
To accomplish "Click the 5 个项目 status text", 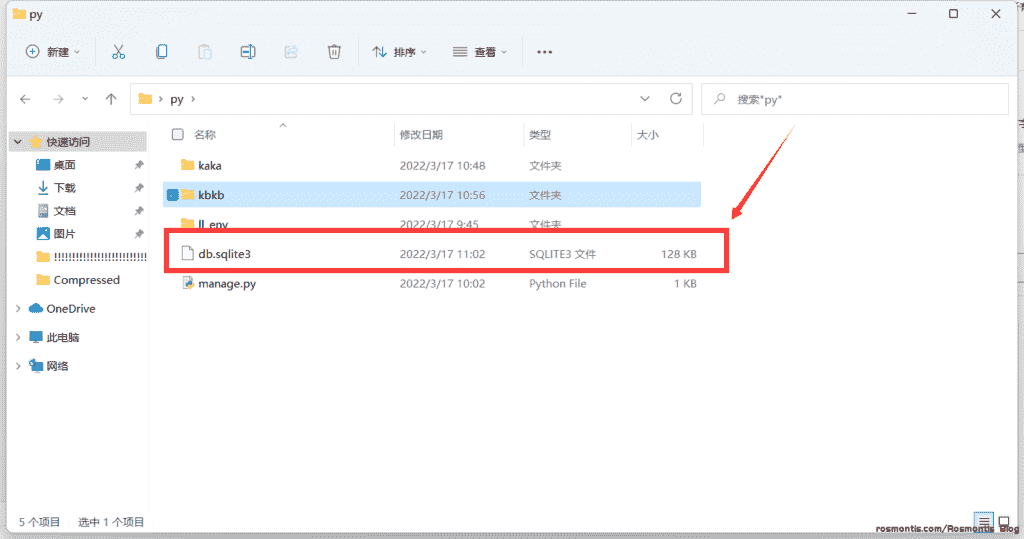I will [39, 521].
